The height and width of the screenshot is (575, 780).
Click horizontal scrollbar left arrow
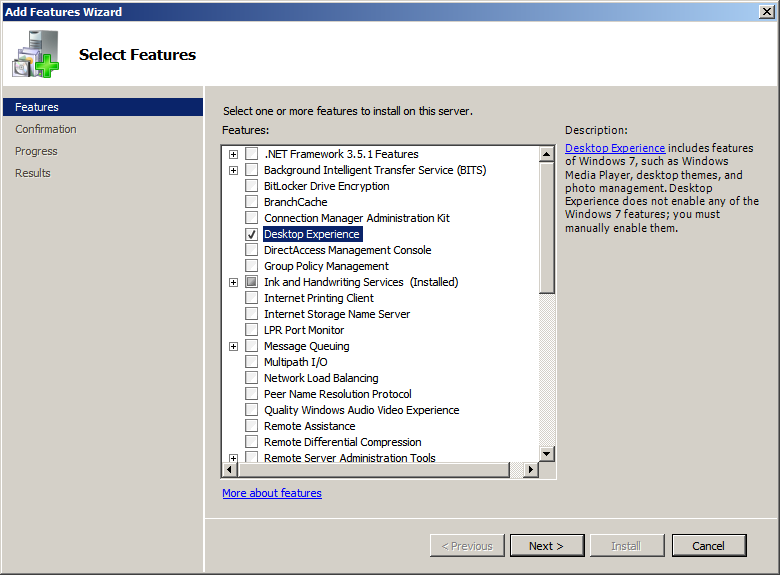pos(230,470)
